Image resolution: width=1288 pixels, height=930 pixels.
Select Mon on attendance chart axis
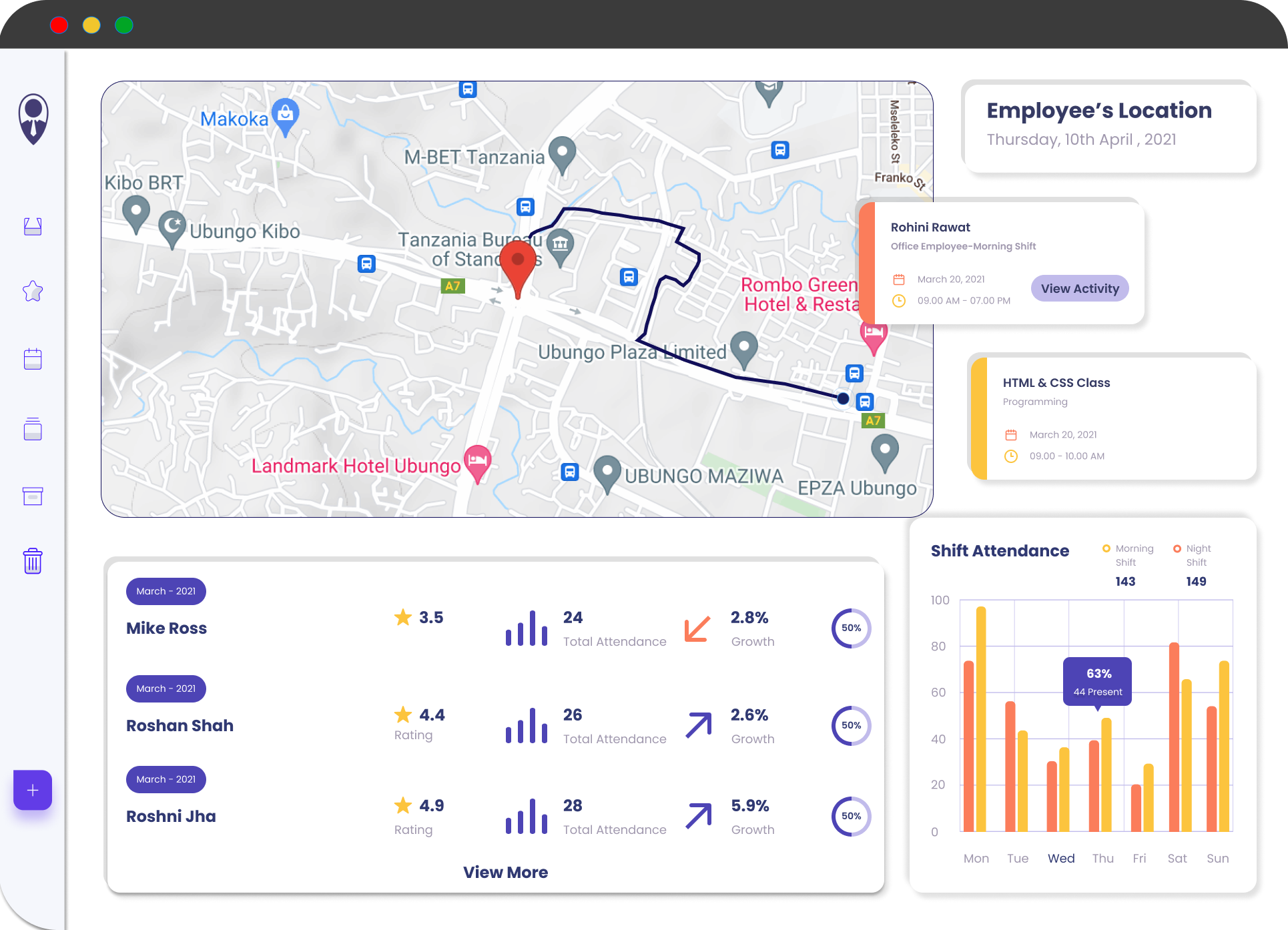[x=976, y=859]
